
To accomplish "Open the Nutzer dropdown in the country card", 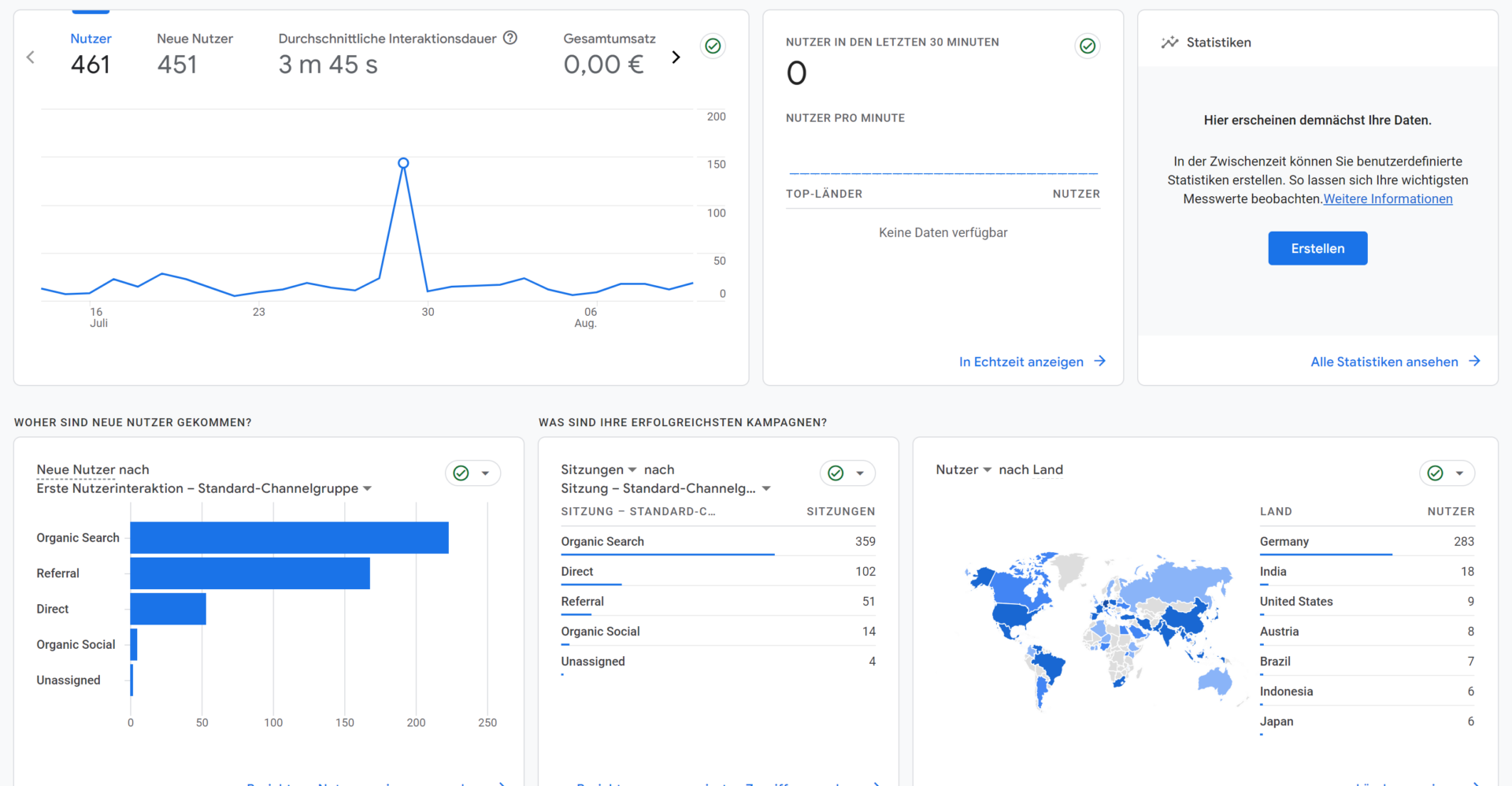I will [x=987, y=469].
